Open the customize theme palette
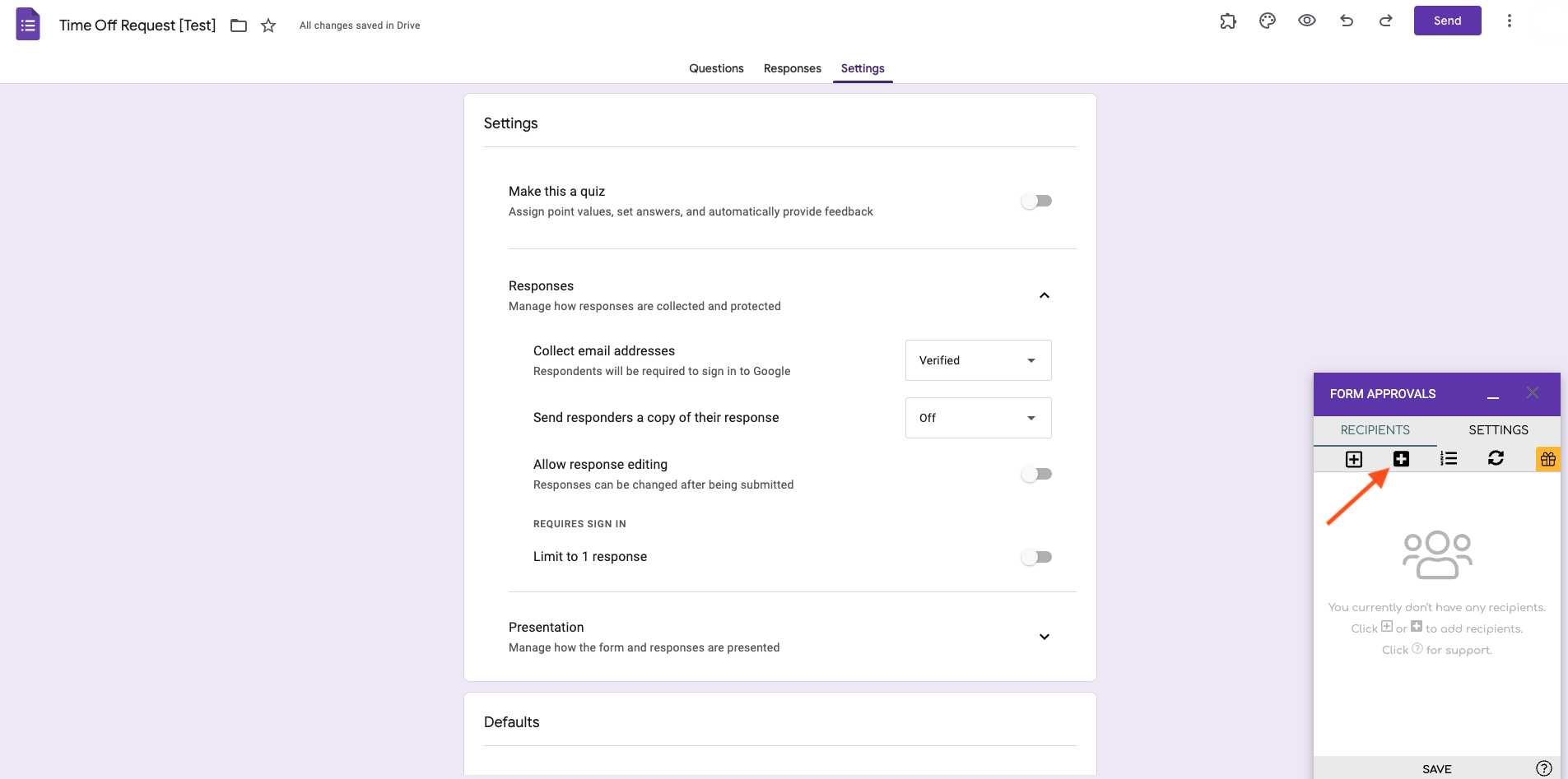This screenshot has height=779, width=1568. click(x=1268, y=21)
